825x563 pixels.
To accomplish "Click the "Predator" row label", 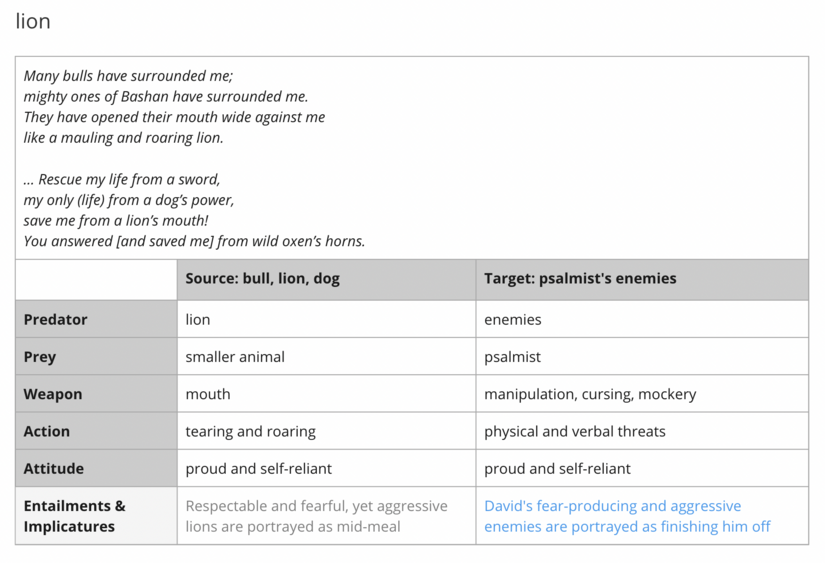I will pyautogui.click(x=56, y=320).
